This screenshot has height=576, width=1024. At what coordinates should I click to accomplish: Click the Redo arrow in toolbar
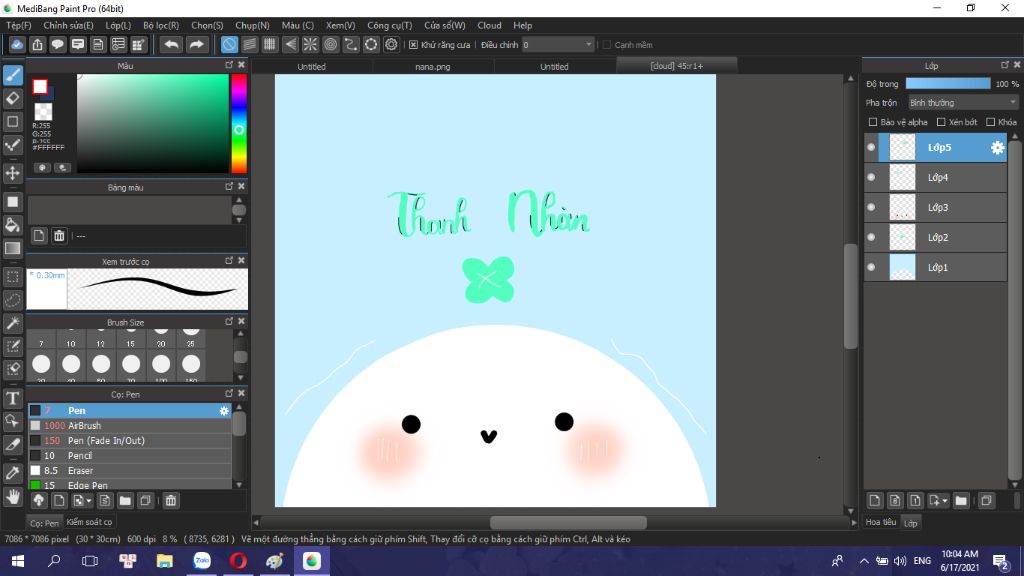[x=196, y=44]
